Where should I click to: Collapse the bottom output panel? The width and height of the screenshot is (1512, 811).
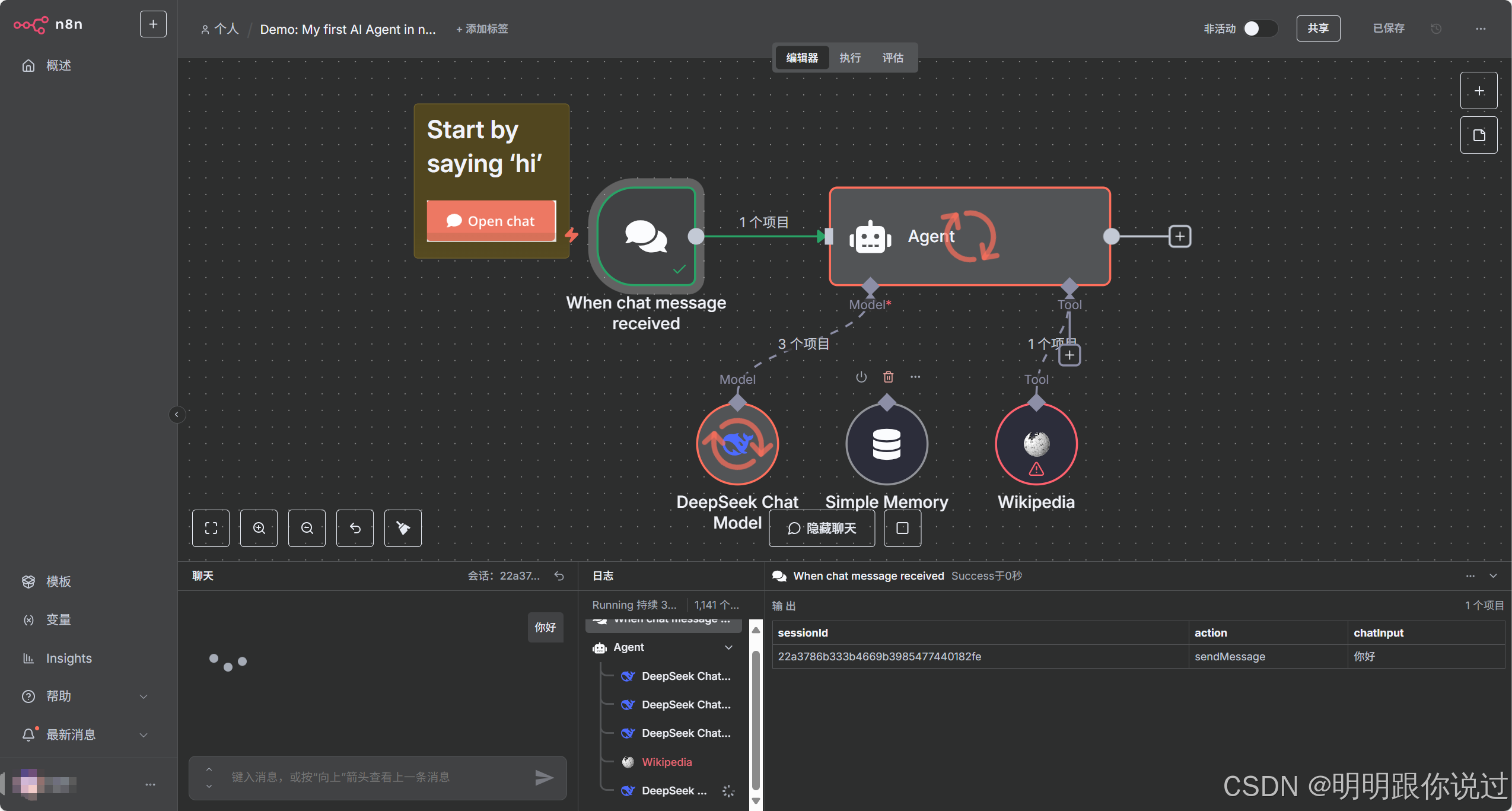click(1494, 576)
